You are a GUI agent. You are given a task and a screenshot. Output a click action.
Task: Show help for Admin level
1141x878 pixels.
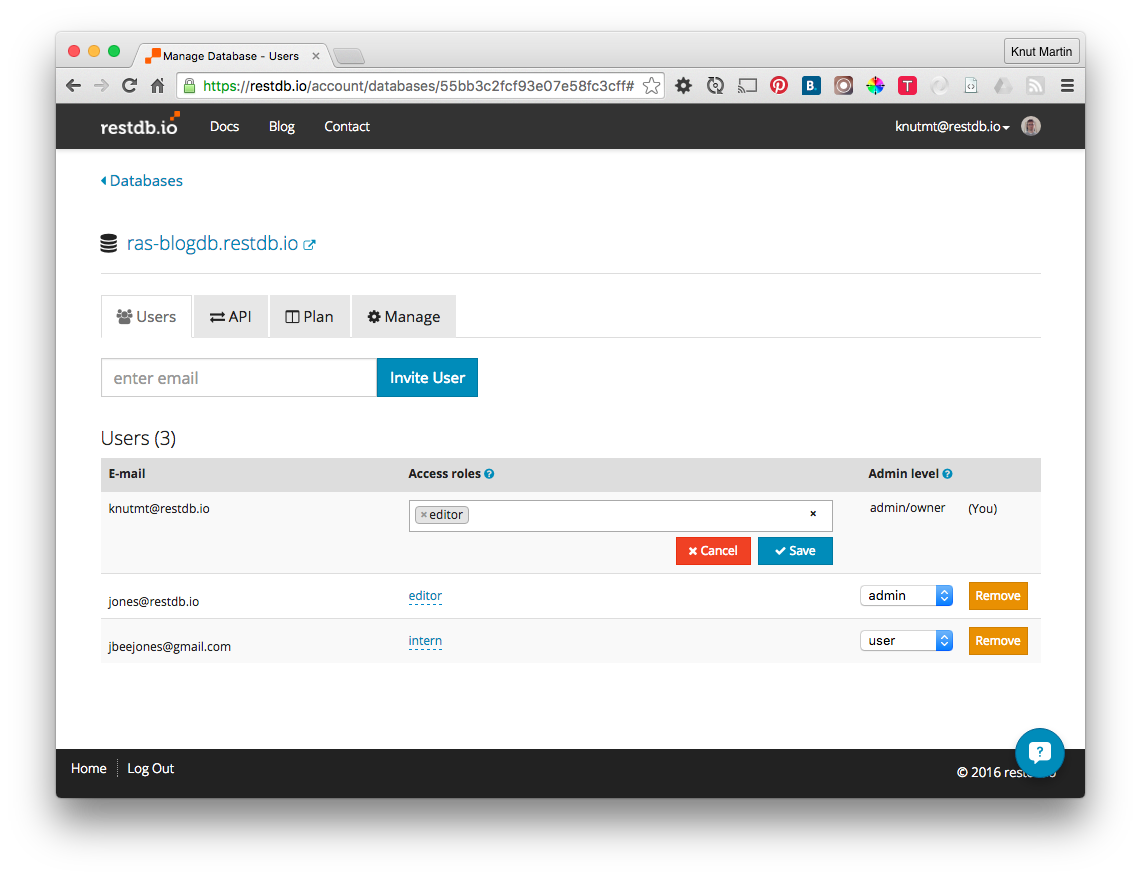tap(947, 474)
